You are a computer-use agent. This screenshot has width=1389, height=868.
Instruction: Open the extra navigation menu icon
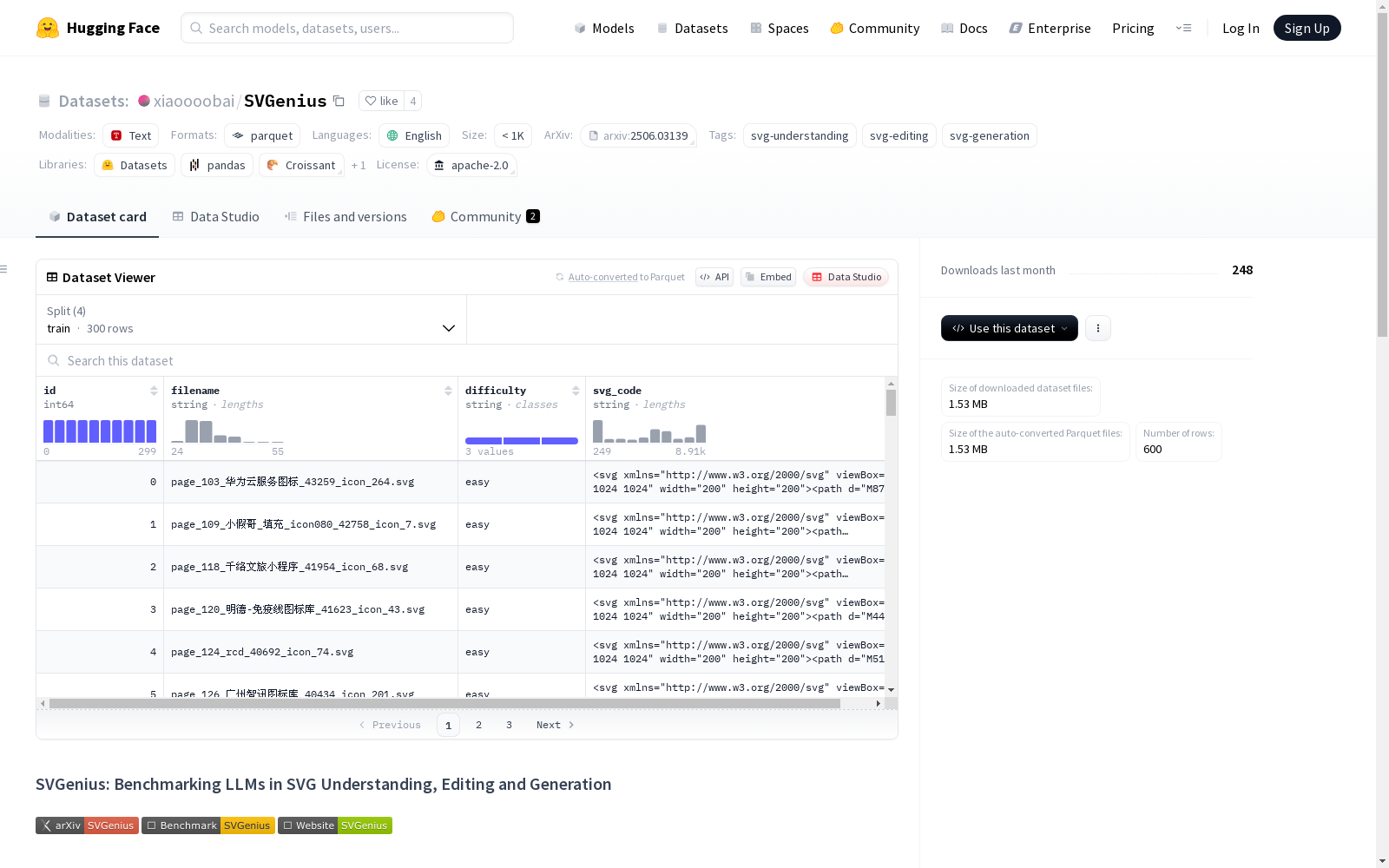click(1183, 28)
